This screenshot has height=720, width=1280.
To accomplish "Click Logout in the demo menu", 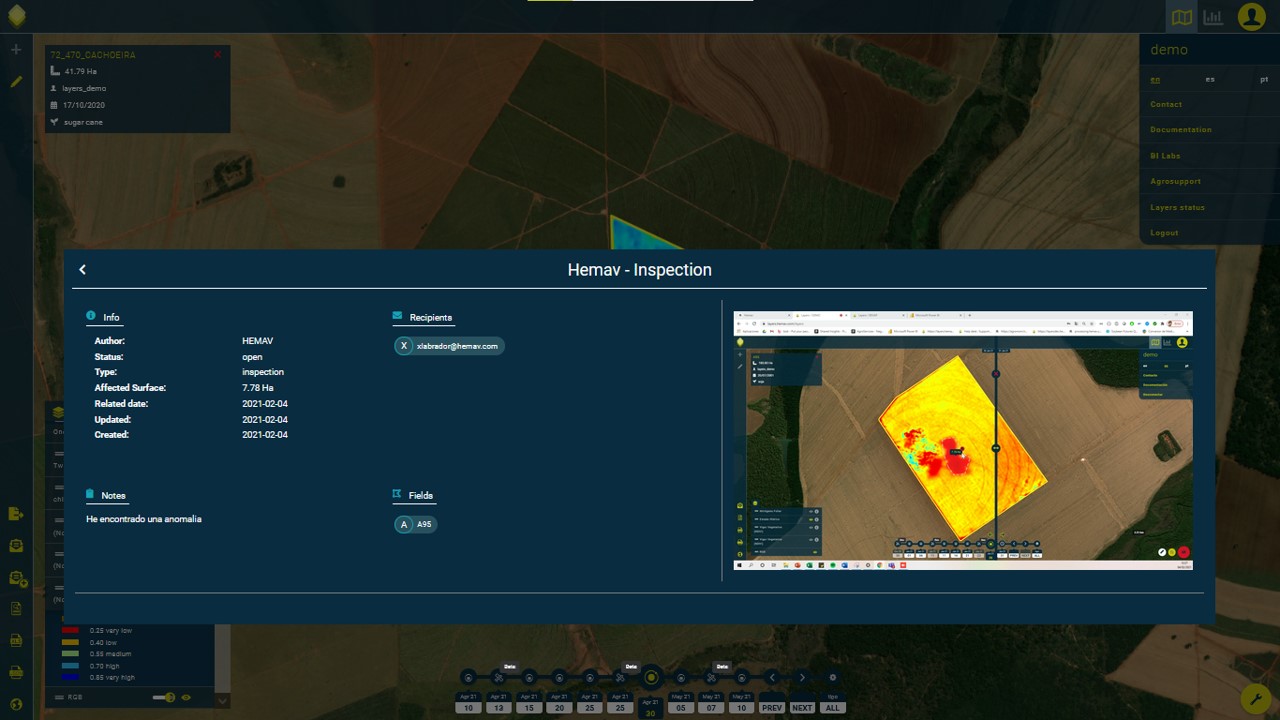I will tap(1164, 233).
